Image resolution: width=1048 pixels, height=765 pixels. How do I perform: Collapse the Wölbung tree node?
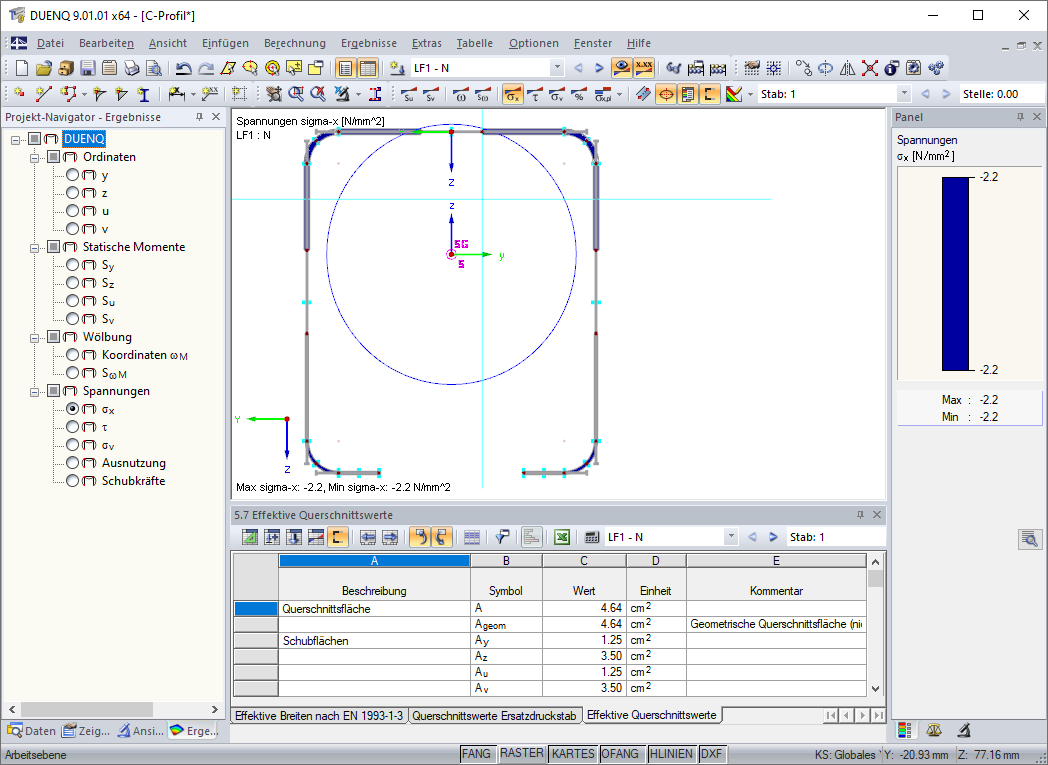[36, 337]
